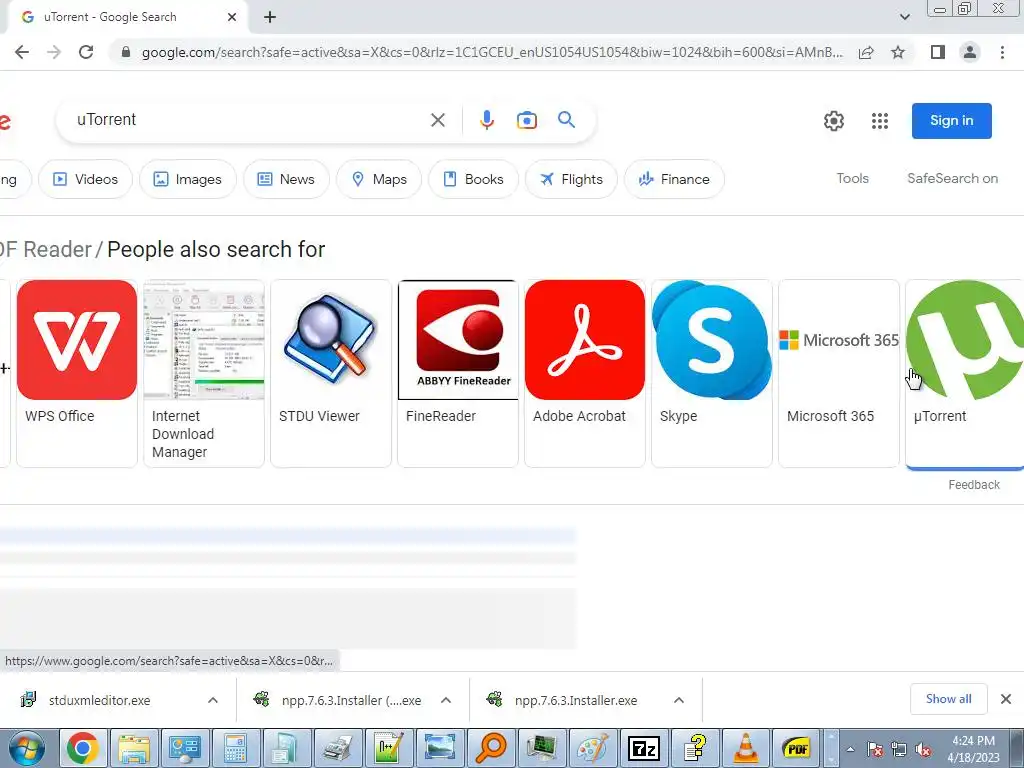The width and height of the screenshot is (1024, 768).
Task: Submit search with magnifier icon
Action: tap(566, 120)
